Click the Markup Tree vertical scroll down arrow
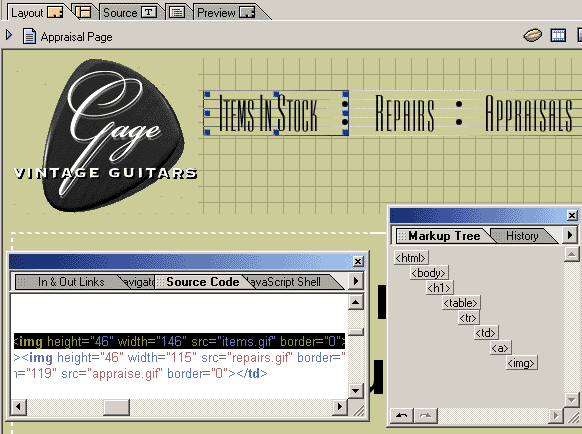Viewport: 582px width, 434px height. pos(572,399)
